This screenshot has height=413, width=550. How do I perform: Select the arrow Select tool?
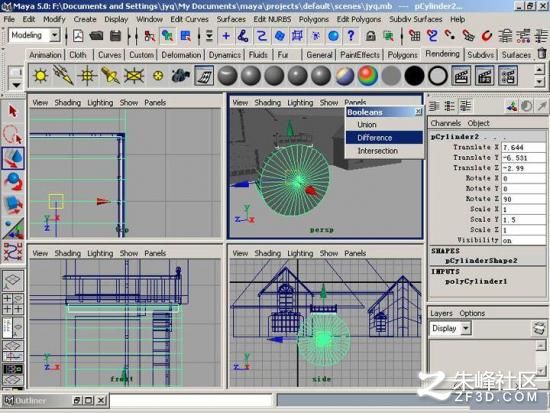13,111
